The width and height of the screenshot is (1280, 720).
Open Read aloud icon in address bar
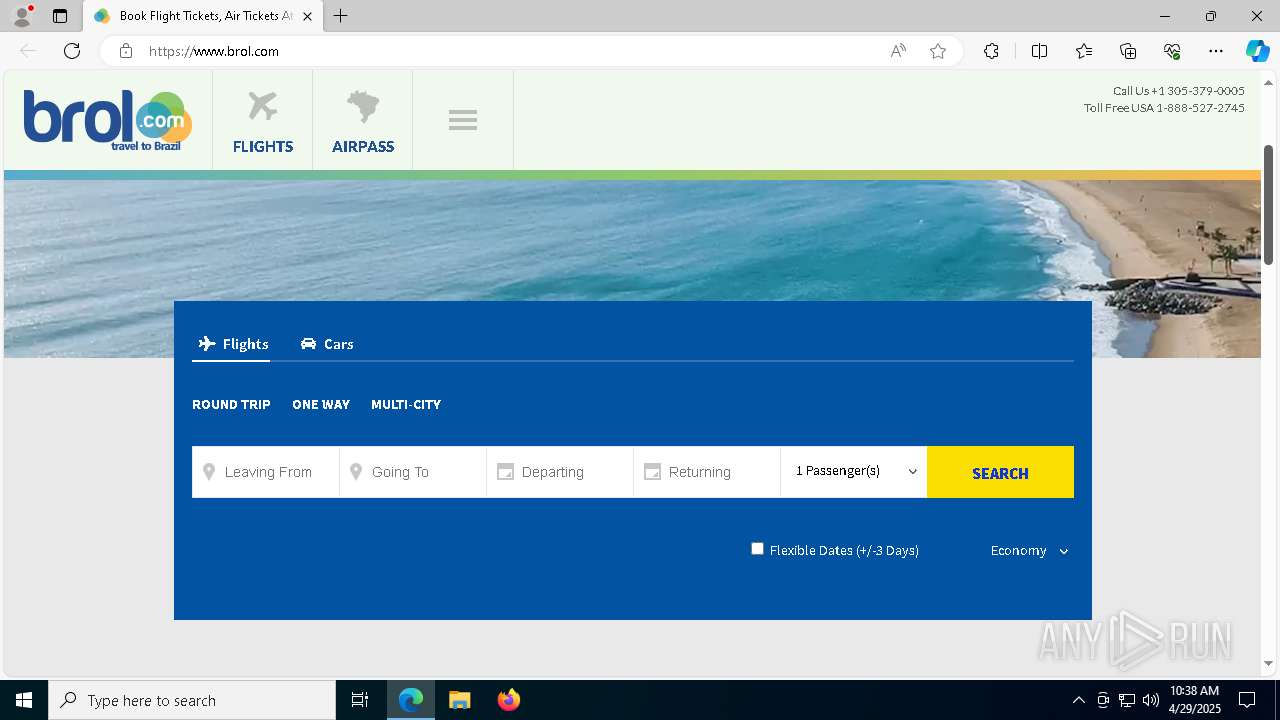tap(898, 51)
